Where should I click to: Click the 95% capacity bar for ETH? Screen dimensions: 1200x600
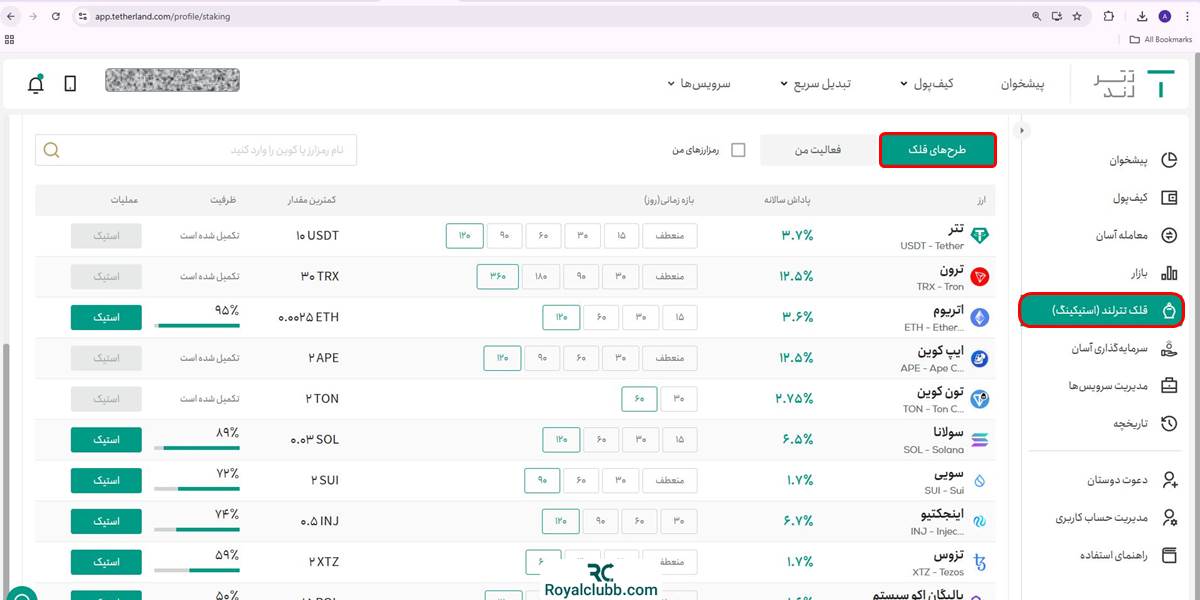pos(197,325)
